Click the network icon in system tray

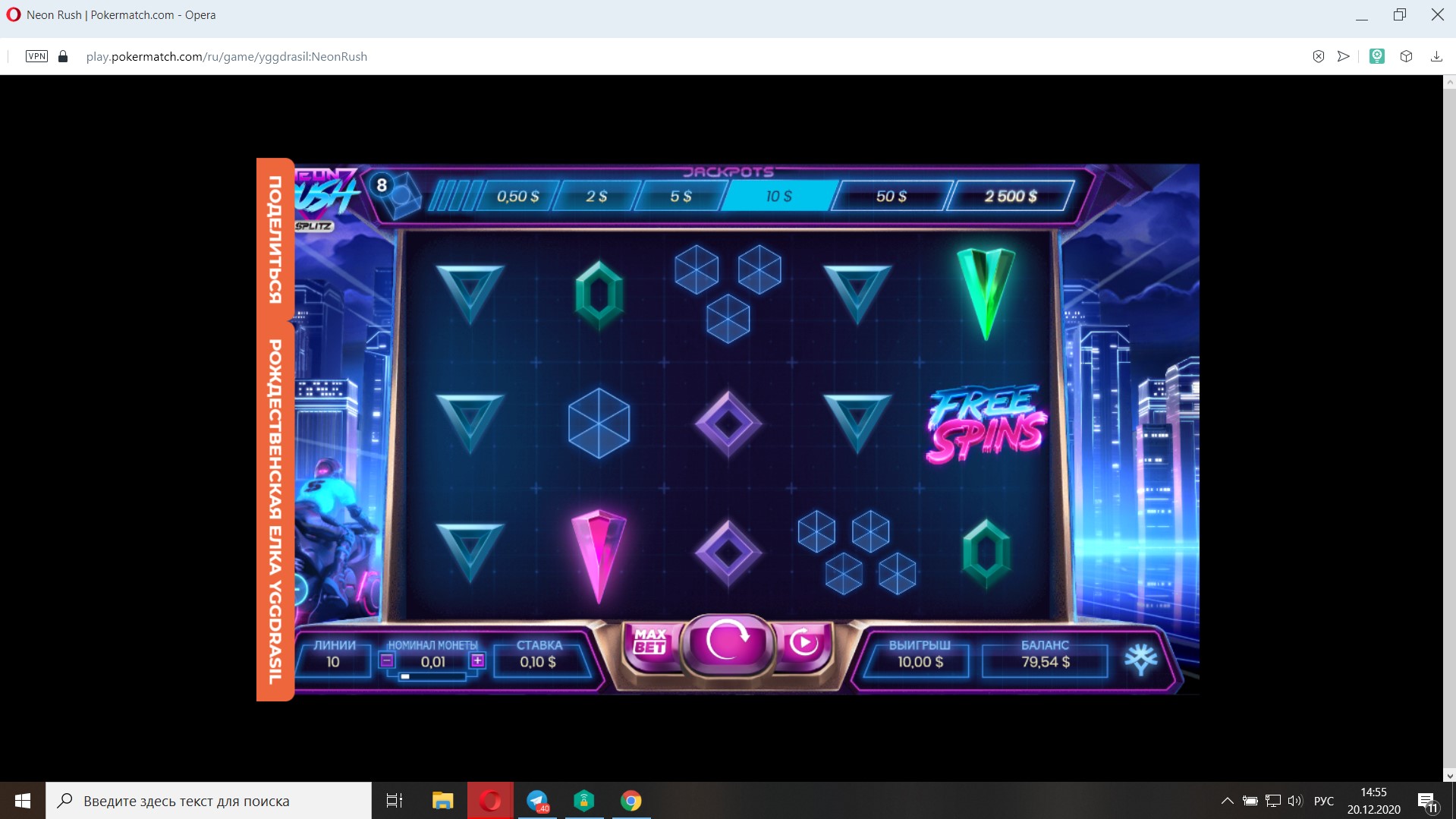(x=1273, y=801)
